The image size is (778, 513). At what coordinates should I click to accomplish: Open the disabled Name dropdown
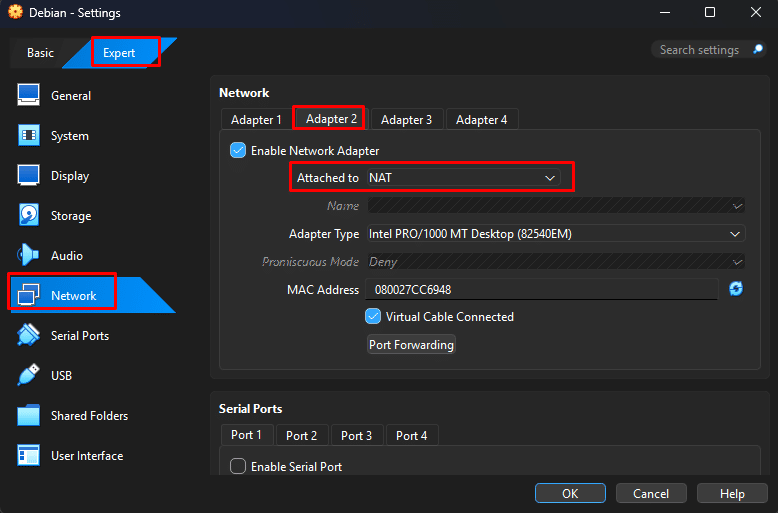point(556,205)
